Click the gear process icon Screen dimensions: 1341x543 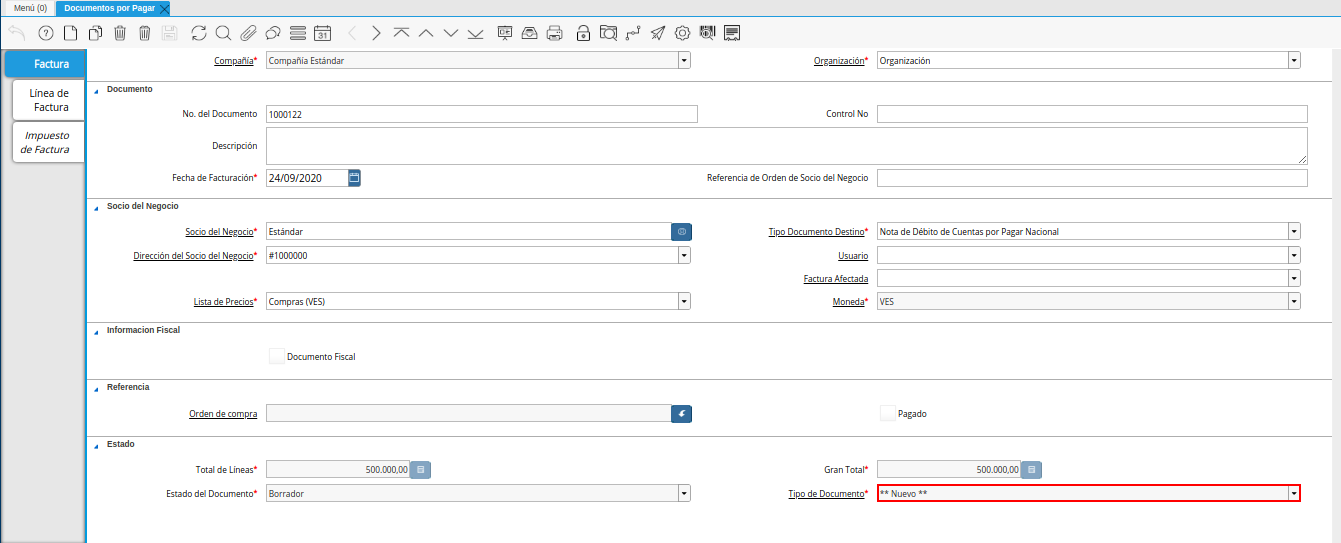682,33
